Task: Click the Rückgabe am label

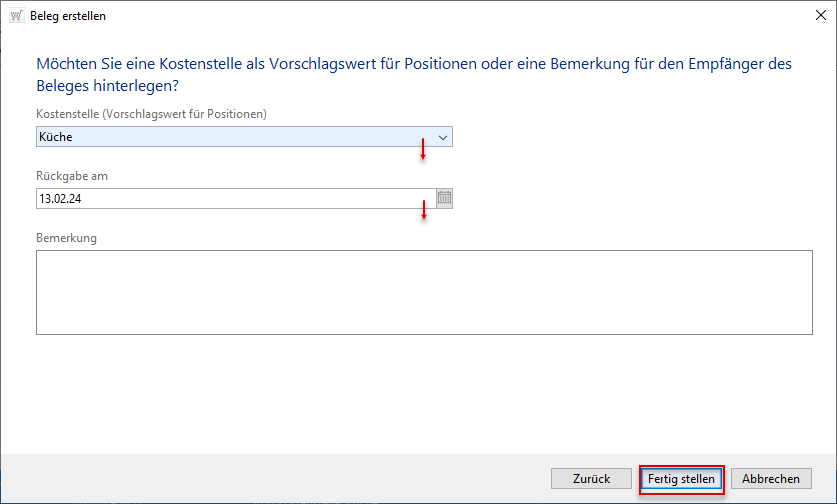Action: (72, 176)
